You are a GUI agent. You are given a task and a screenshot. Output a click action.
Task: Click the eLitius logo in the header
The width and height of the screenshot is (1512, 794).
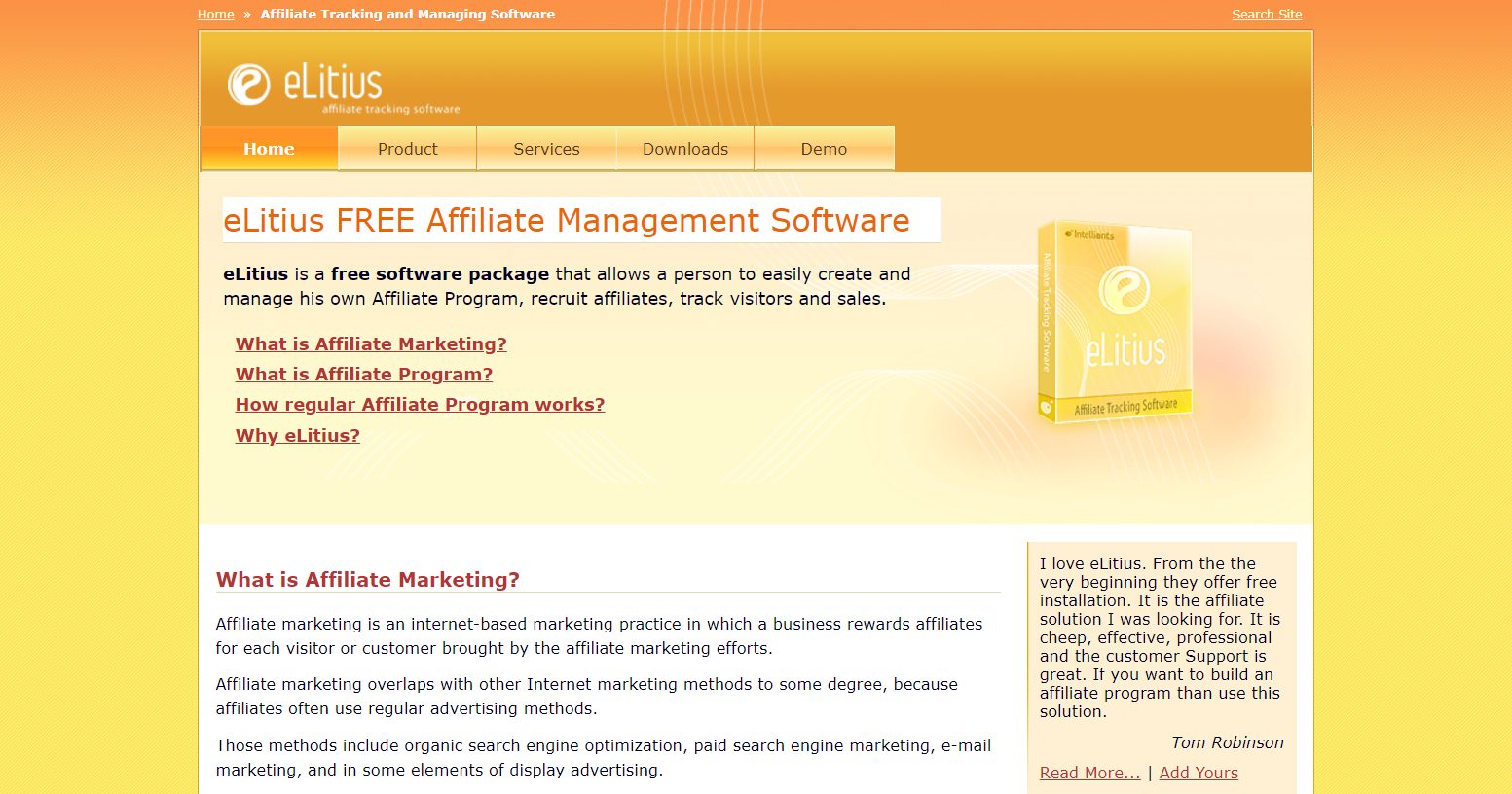[x=343, y=89]
